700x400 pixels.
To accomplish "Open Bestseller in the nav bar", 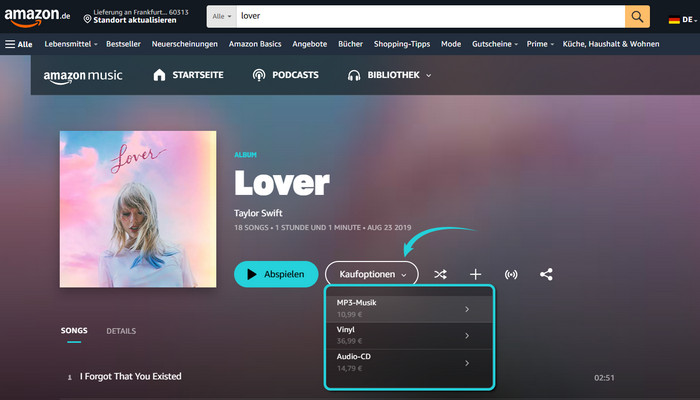I will [123, 44].
